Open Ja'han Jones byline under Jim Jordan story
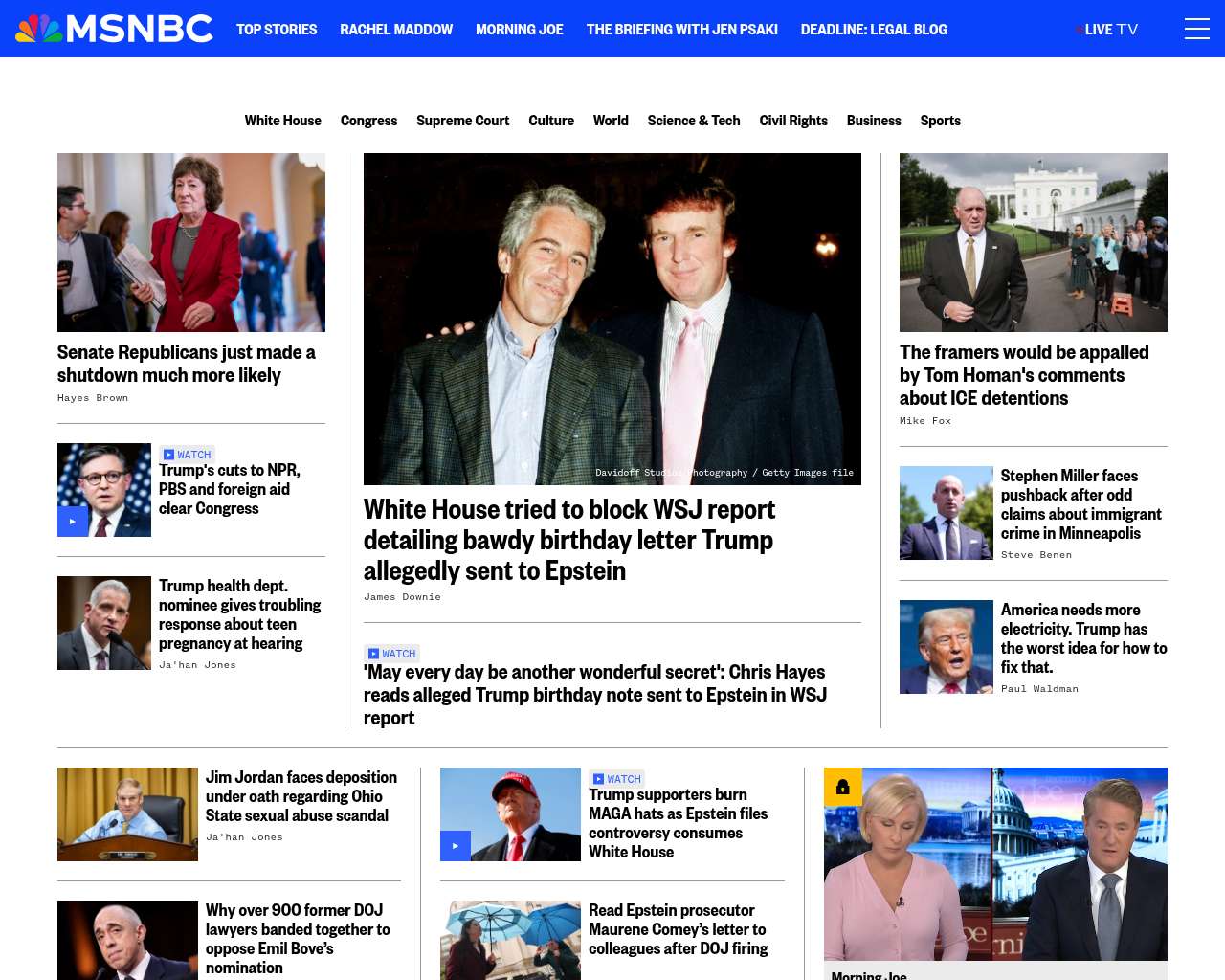The width and height of the screenshot is (1225, 980). (244, 837)
